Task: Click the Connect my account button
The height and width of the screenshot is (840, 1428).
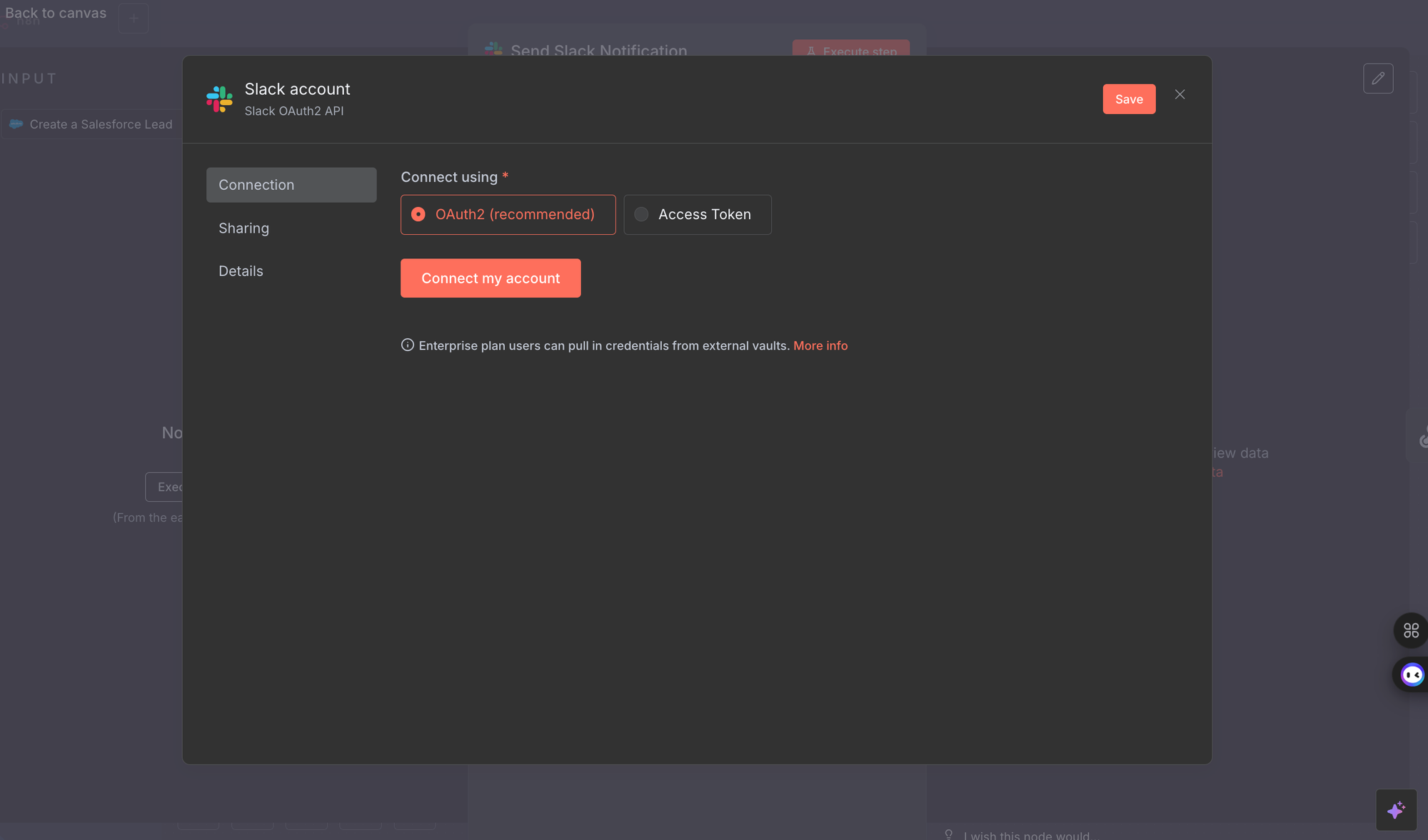Action: (x=490, y=278)
